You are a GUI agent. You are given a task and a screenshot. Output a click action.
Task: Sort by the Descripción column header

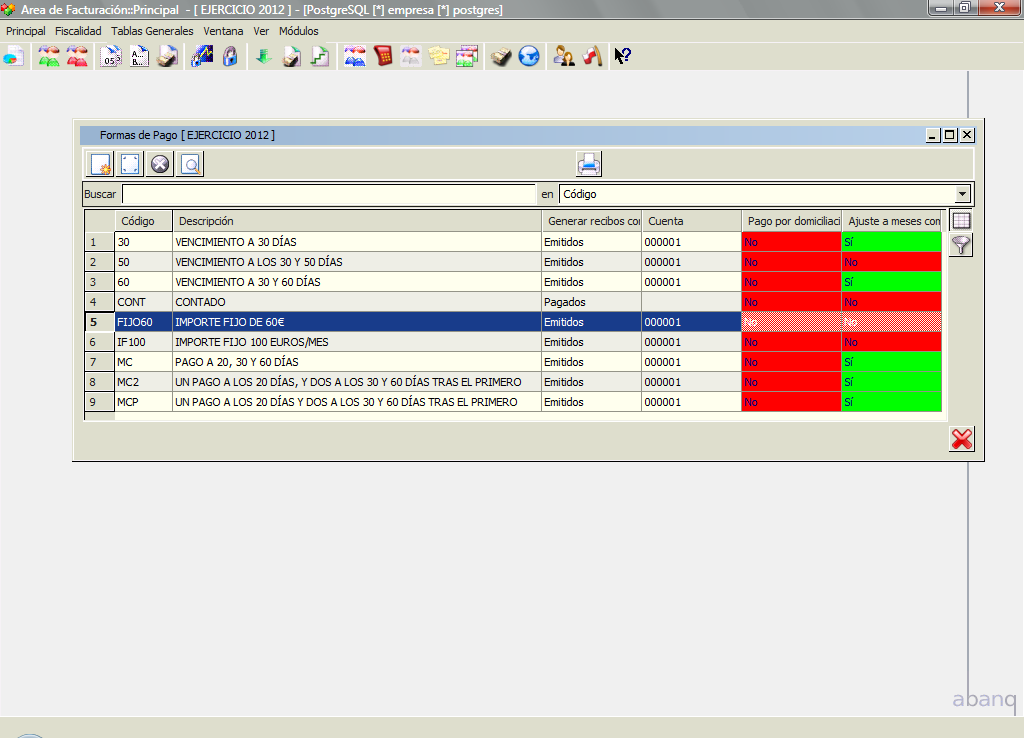pyautogui.click(x=357, y=221)
